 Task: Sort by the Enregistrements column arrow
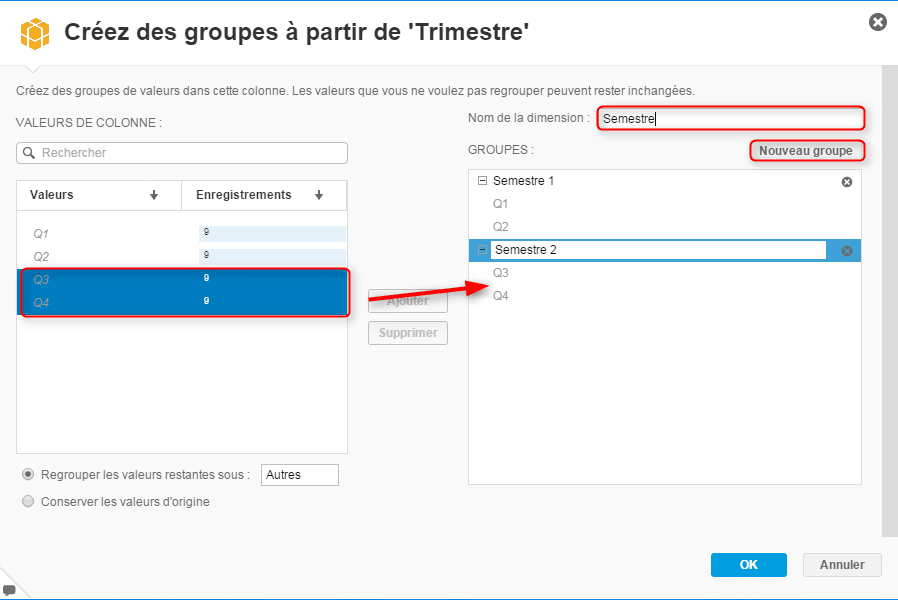pyautogui.click(x=318, y=196)
